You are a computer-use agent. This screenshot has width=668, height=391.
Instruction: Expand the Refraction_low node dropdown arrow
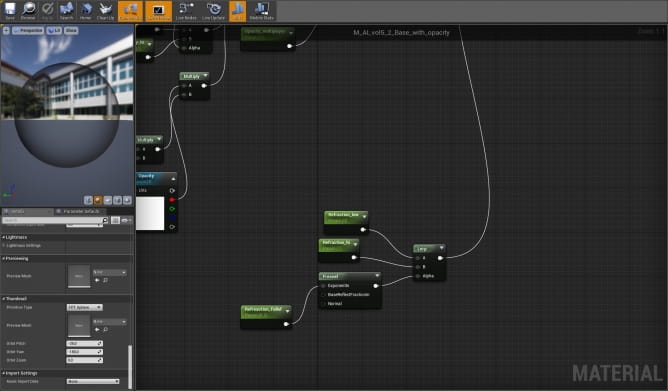(364, 217)
